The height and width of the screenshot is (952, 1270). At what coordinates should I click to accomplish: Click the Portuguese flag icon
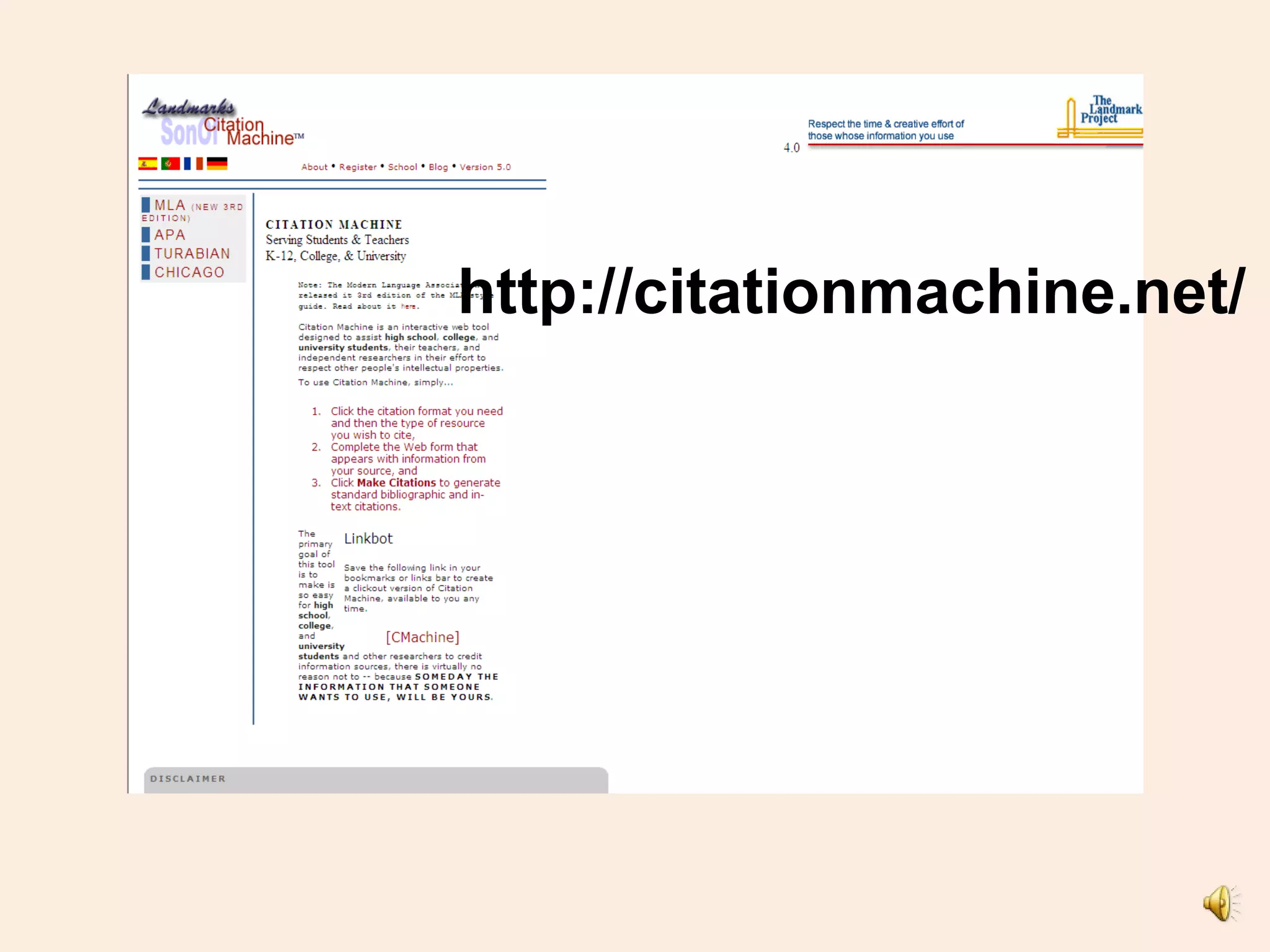coord(171,164)
